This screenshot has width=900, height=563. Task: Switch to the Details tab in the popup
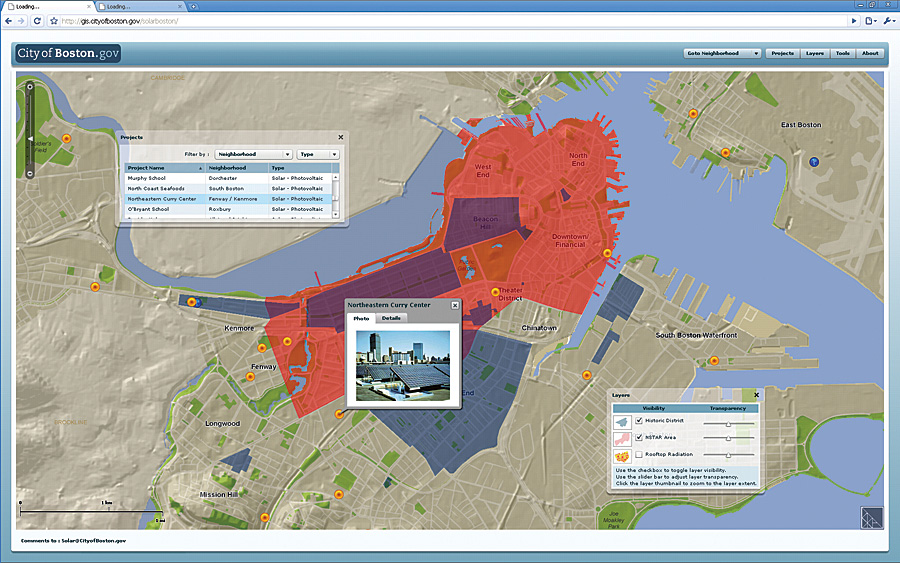391,318
